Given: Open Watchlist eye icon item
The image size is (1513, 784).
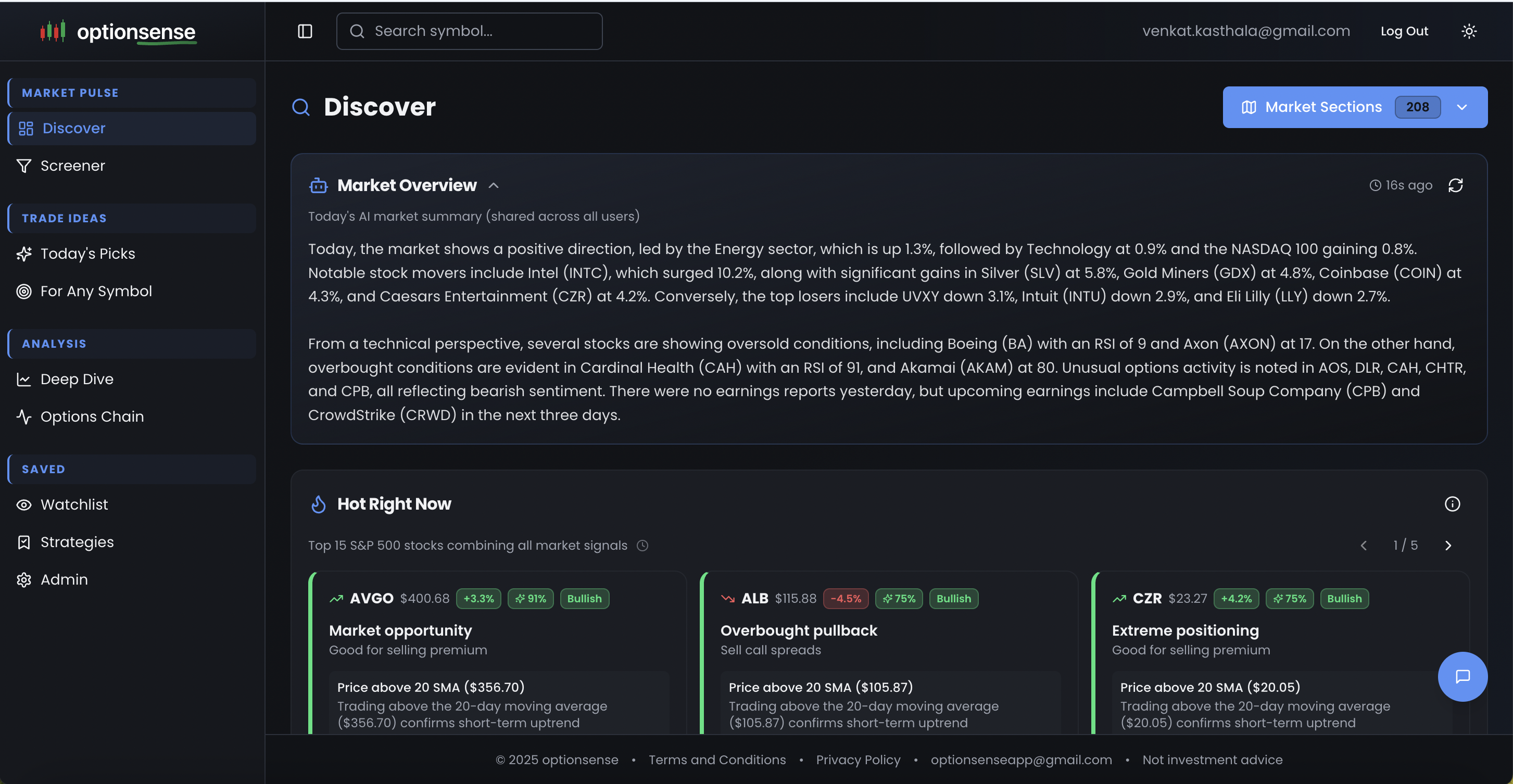Looking at the screenshot, I should point(24,504).
